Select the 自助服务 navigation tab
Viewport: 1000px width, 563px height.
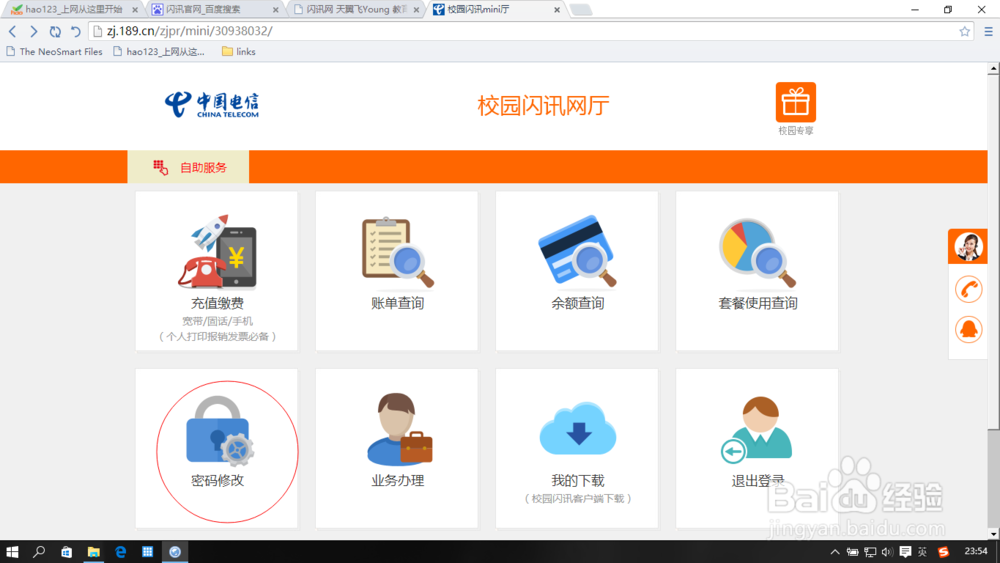(189, 168)
